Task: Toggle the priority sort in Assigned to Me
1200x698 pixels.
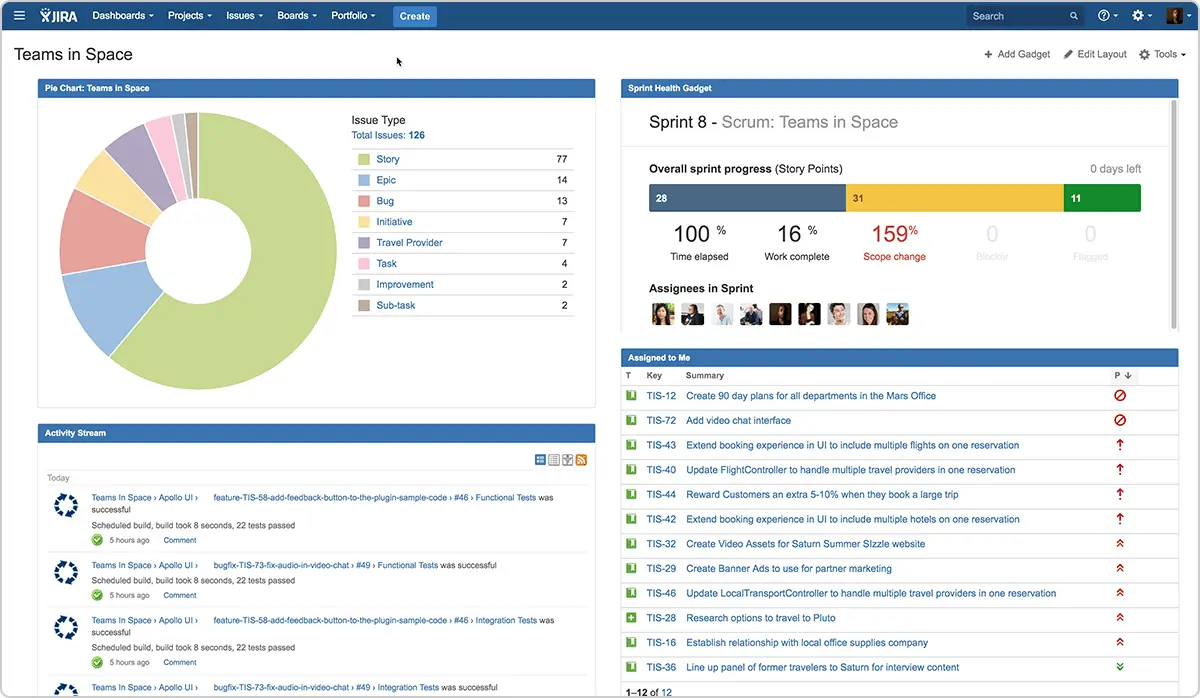Action: tap(1120, 375)
